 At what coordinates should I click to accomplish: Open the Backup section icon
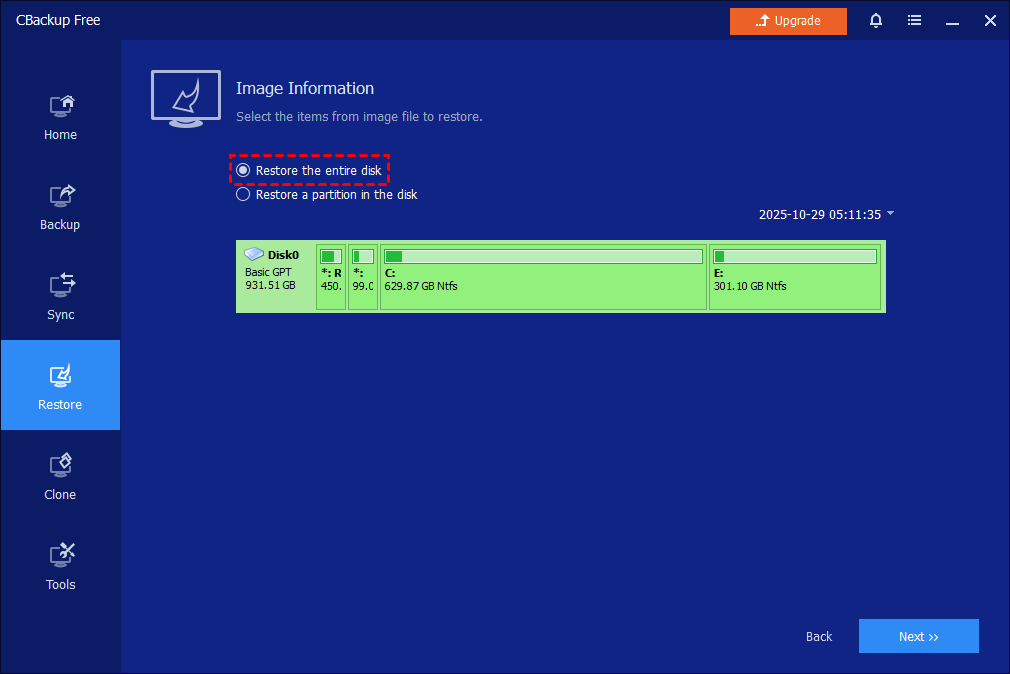click(60, 196)
